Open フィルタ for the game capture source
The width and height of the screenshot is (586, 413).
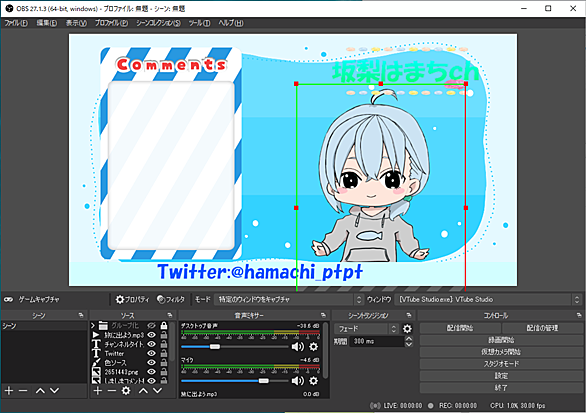(x=171, y=299)
